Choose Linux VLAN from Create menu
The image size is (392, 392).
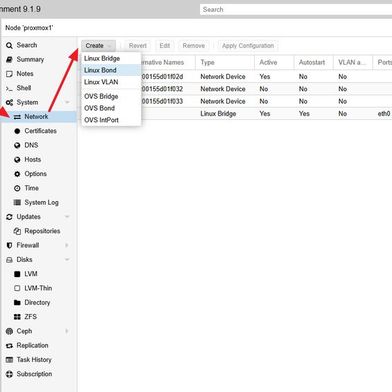(111, 82)
